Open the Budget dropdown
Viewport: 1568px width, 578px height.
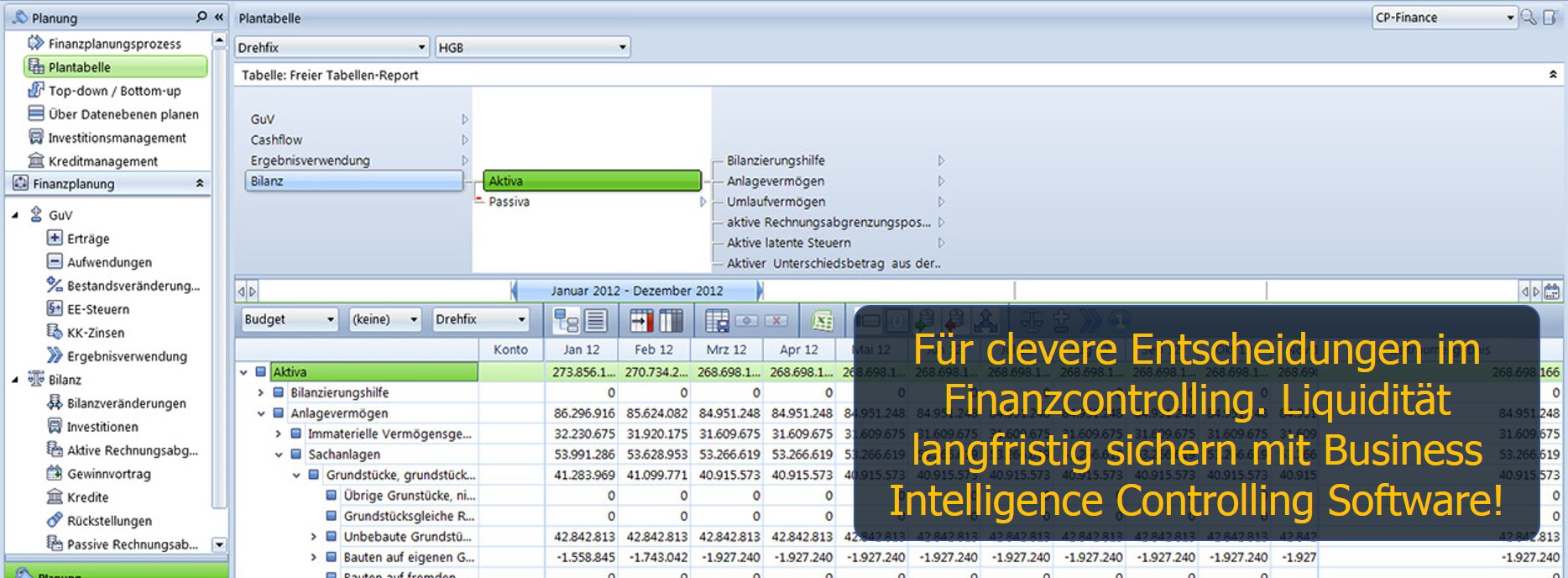[290, 319]
